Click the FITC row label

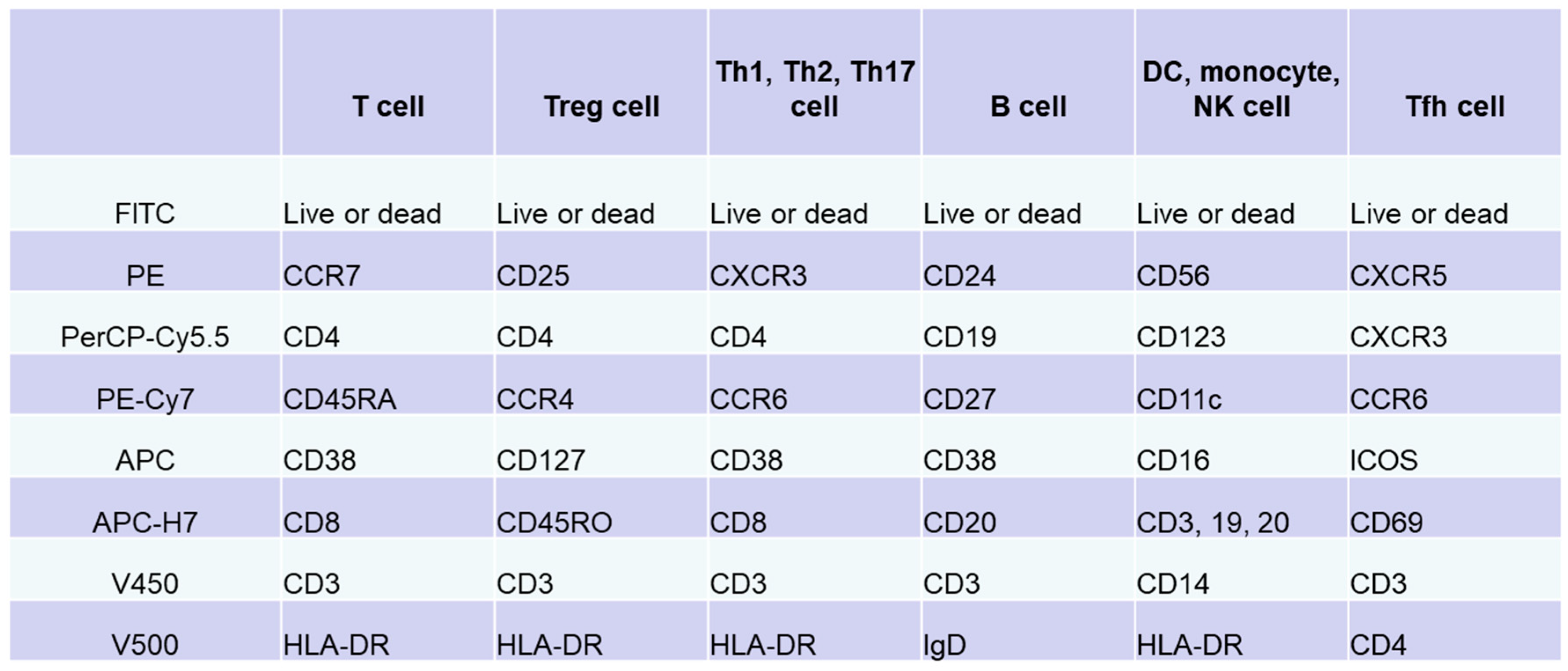tap(145, 214)
